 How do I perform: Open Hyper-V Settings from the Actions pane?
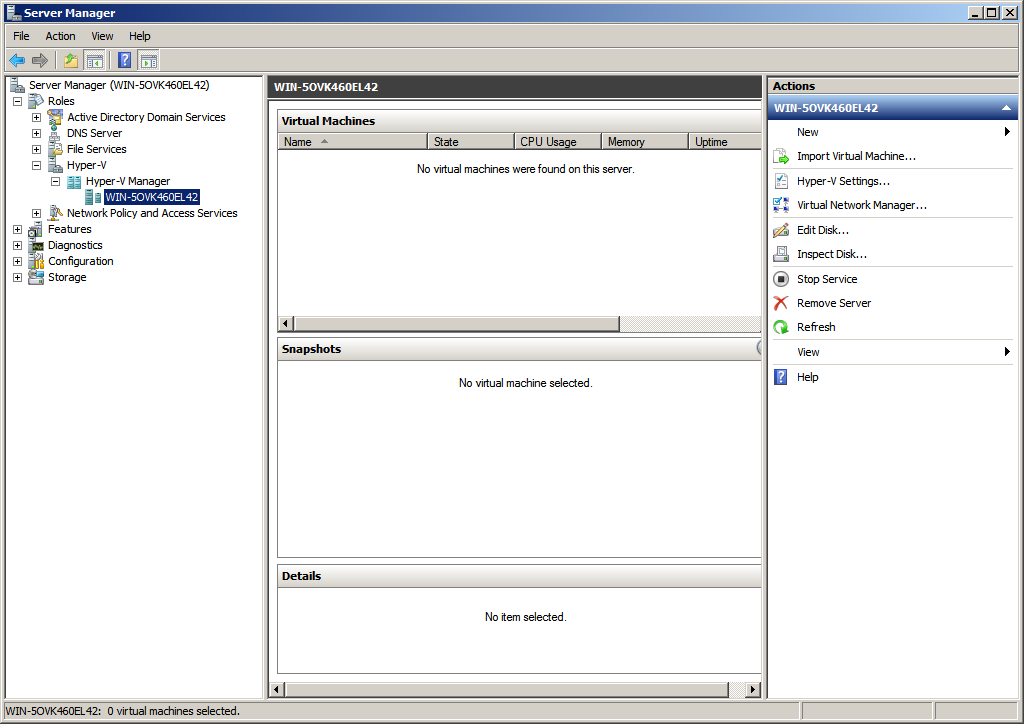843,181
